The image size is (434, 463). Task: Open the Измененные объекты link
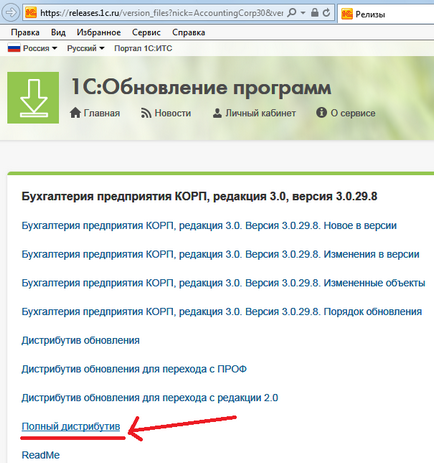pyautogui.click(x=223, y=283)
